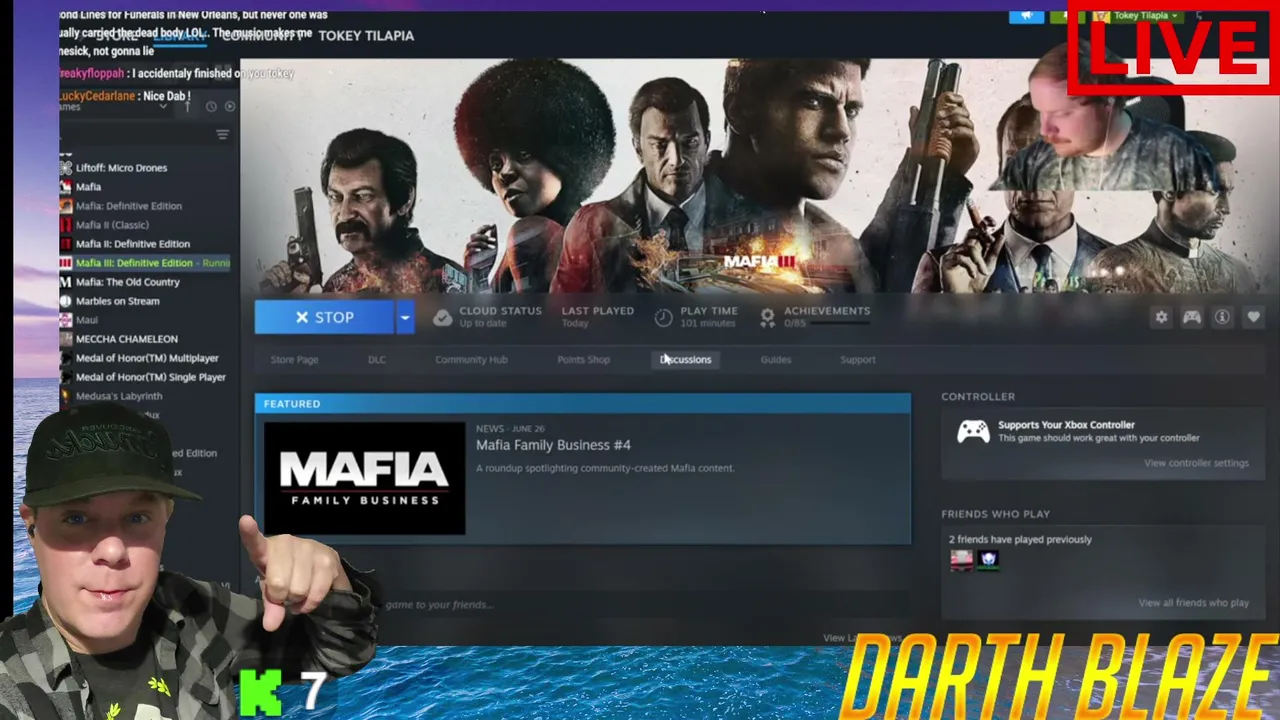Click View controller settings link
The image size is (1280, 720).
click(1196, 463)
